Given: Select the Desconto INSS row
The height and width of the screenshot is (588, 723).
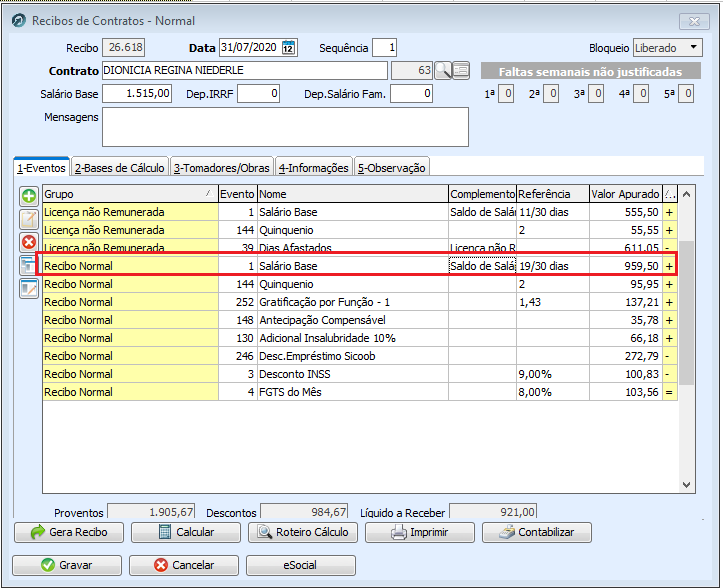Looking at the screenshot, I should [x=360, y=374].
